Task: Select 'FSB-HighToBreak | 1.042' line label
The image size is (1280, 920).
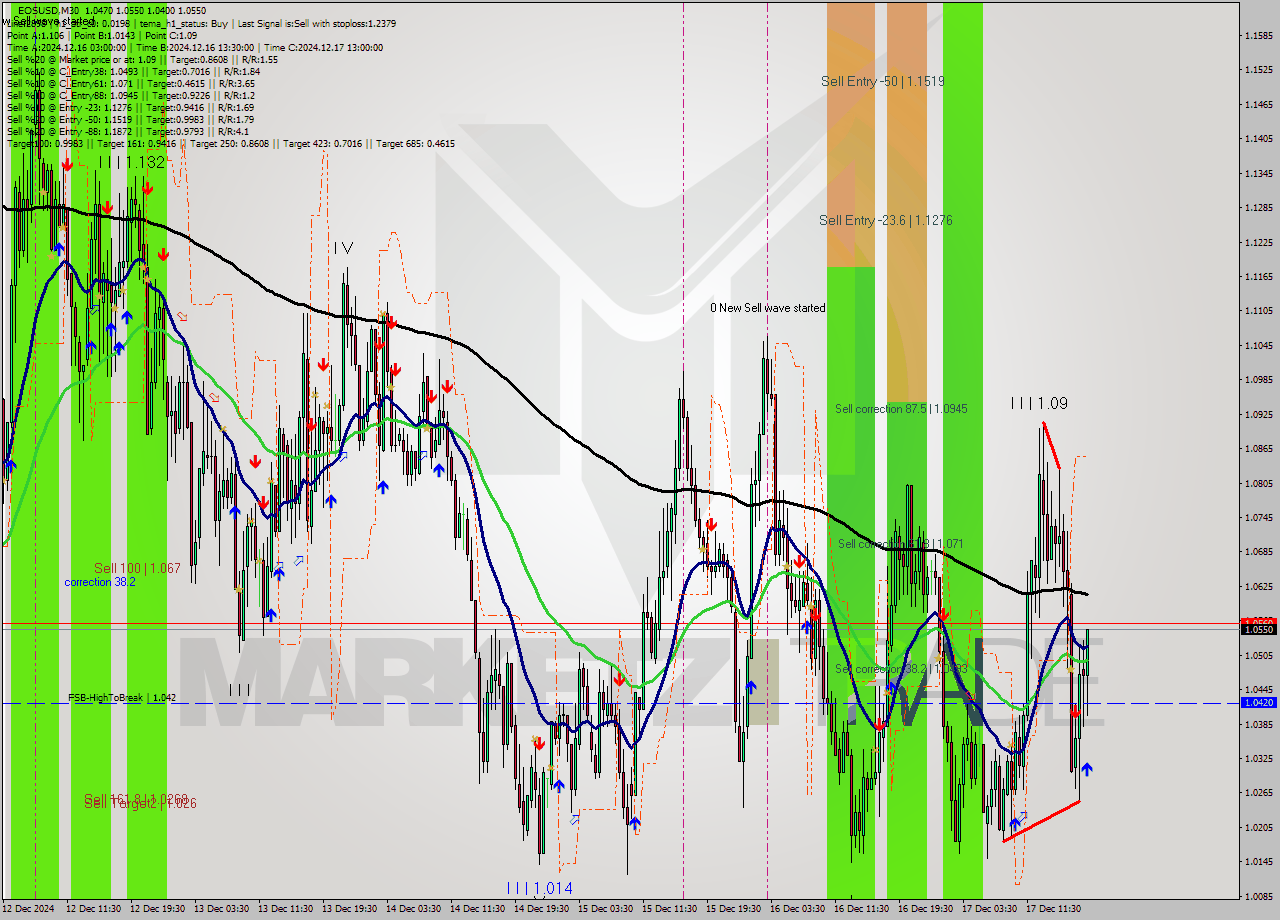Action: pos(122,698)
